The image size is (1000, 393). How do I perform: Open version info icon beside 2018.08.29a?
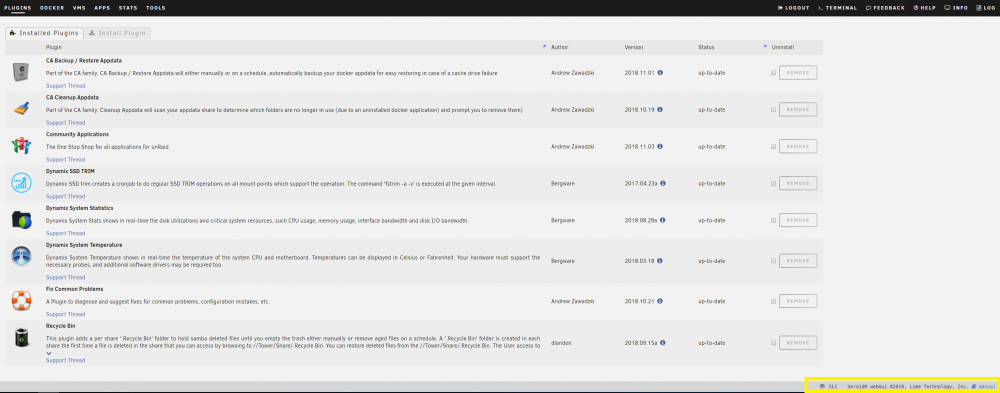[663, 220]
